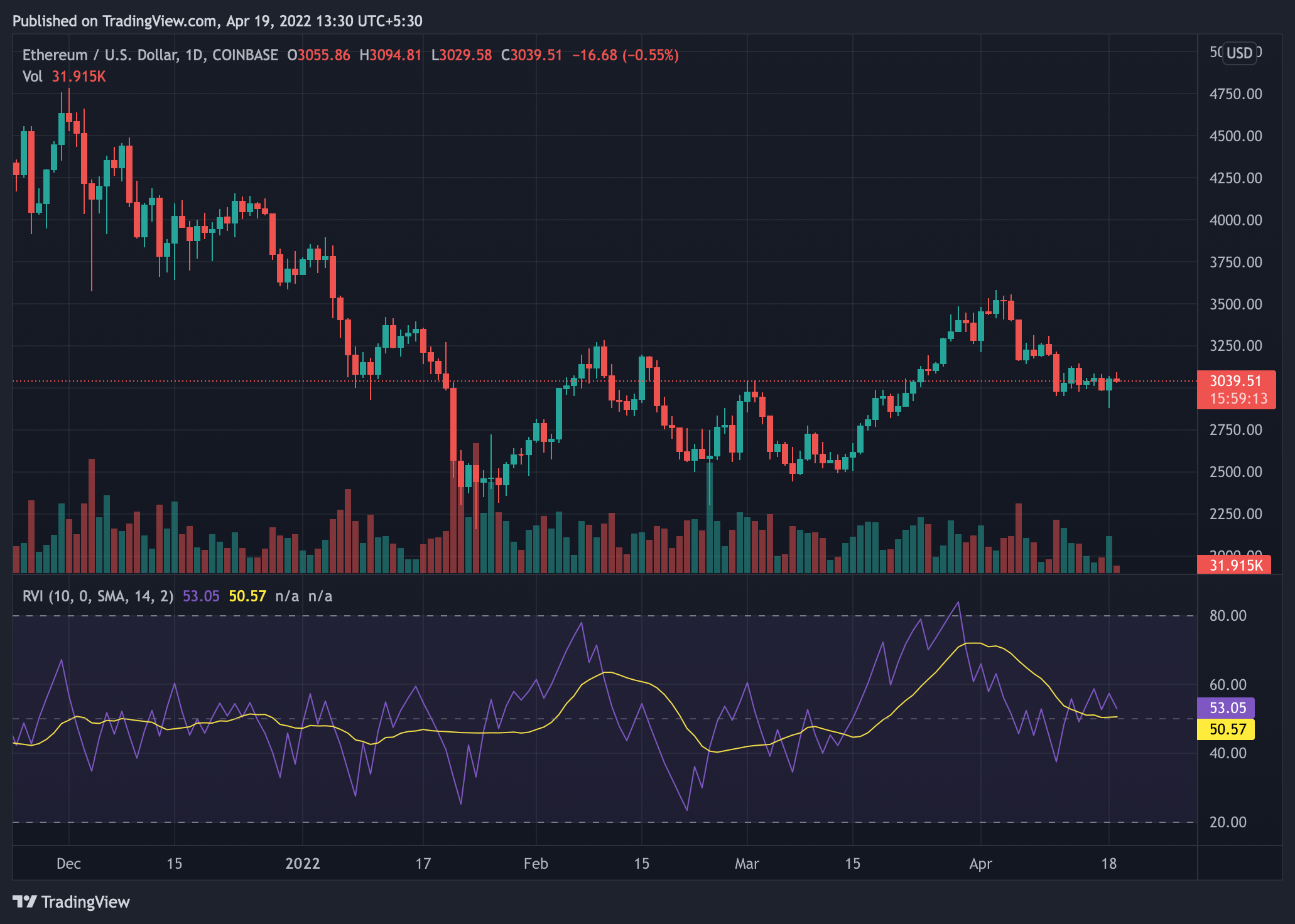1295x924 pixels.
Task: Click the USD currency button
Action: pos(1239,53)
